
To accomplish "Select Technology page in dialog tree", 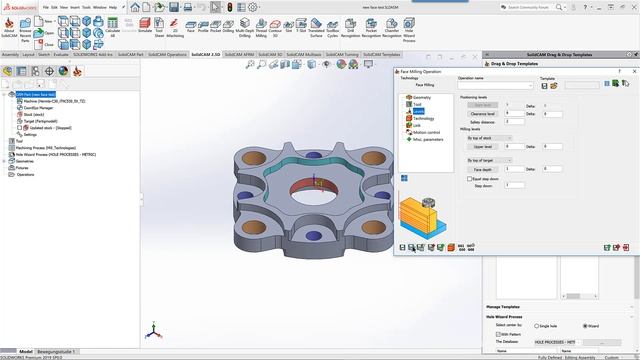I will coord(424,118).
